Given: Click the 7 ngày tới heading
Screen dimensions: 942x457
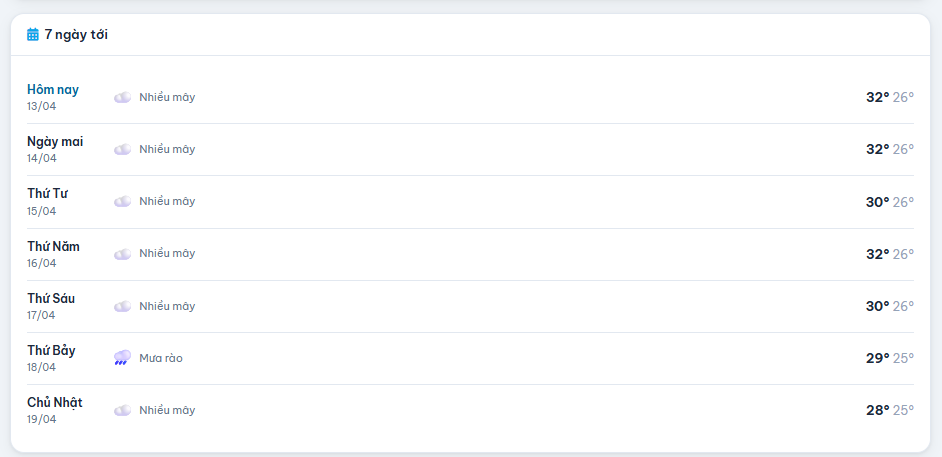Looking at the screenshot, I should tap(76, 34).
